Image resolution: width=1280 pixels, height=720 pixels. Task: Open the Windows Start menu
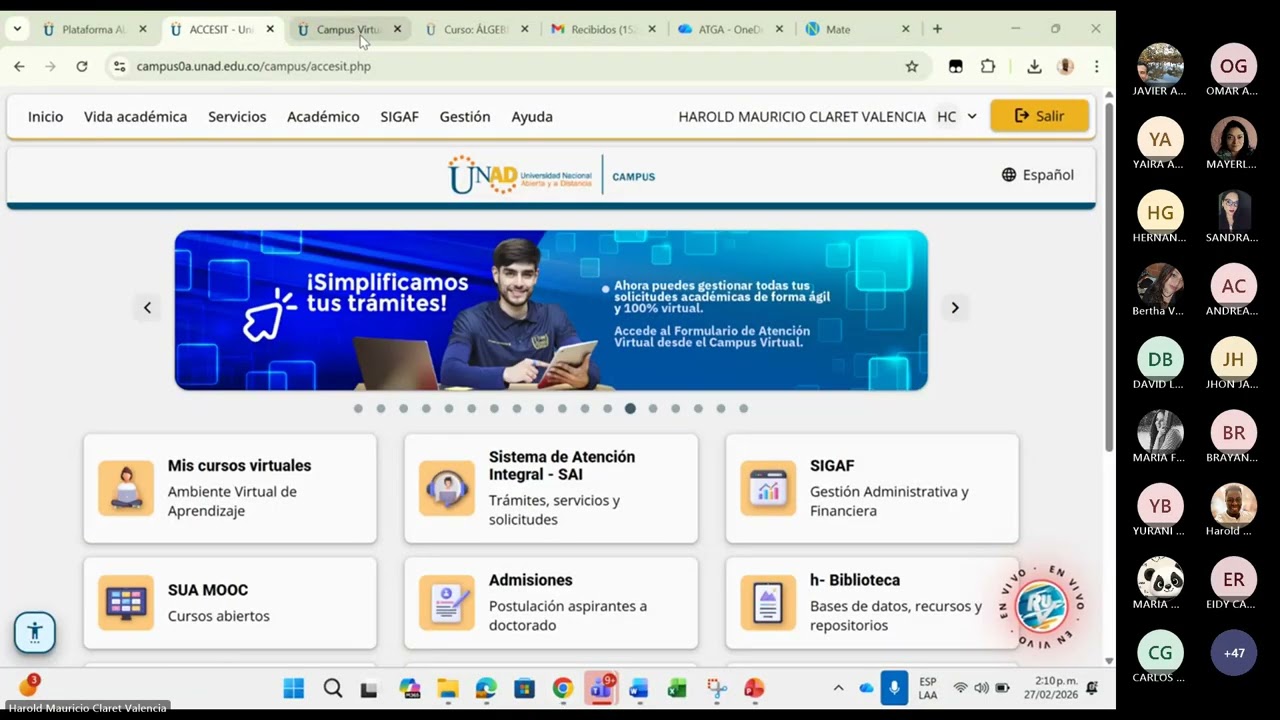tap(294, 688)
